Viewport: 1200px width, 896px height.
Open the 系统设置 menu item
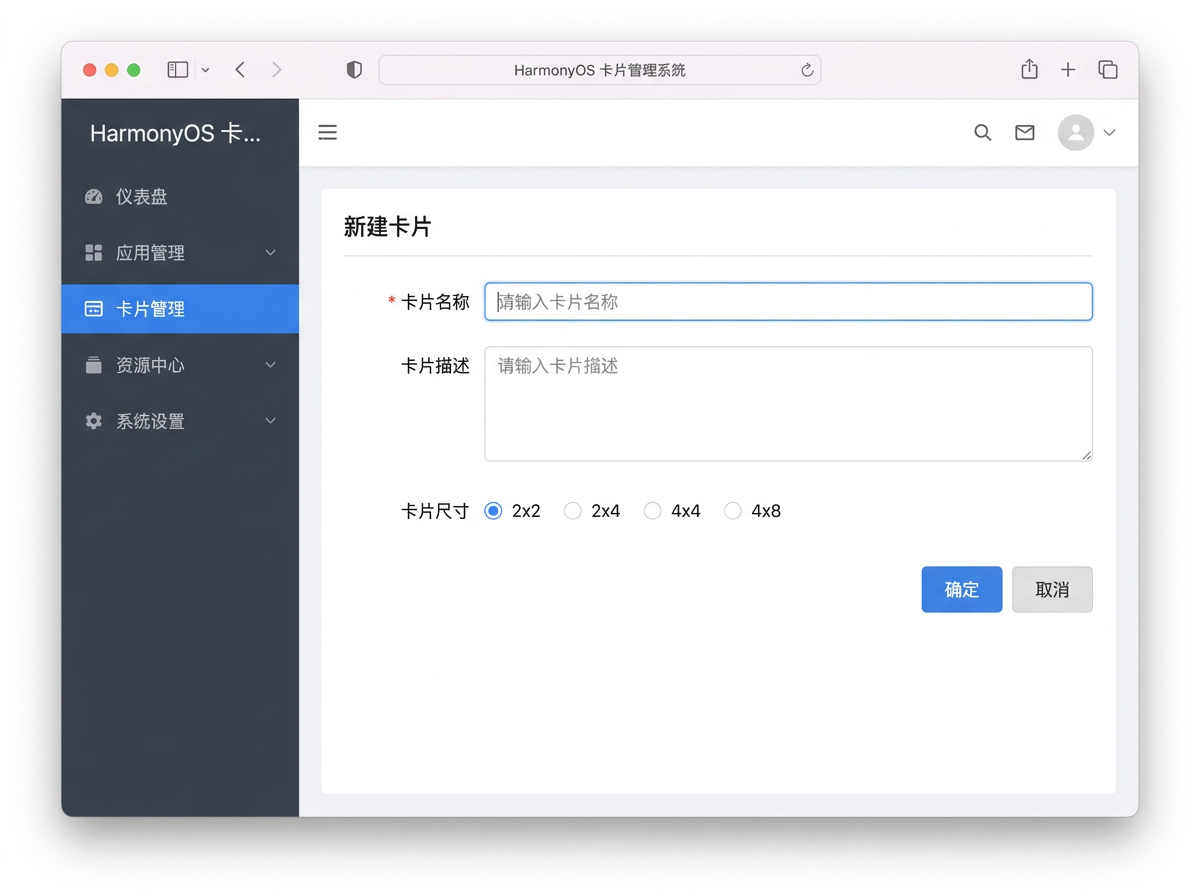(180, 421)
